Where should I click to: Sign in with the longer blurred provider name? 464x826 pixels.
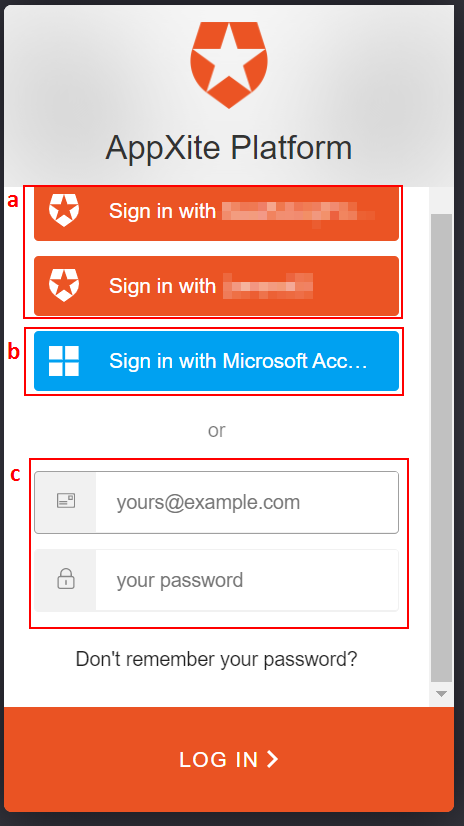[x=216, y=214]
